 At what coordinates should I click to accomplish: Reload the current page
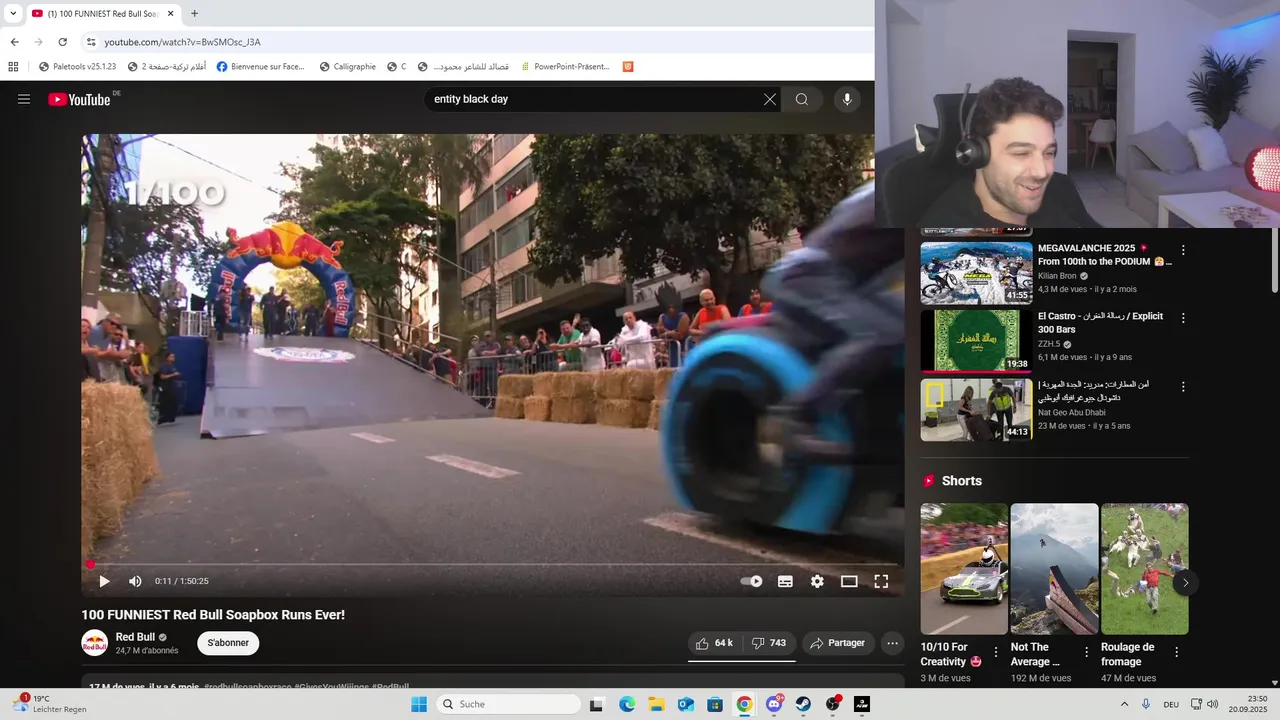tap(62, 42)
